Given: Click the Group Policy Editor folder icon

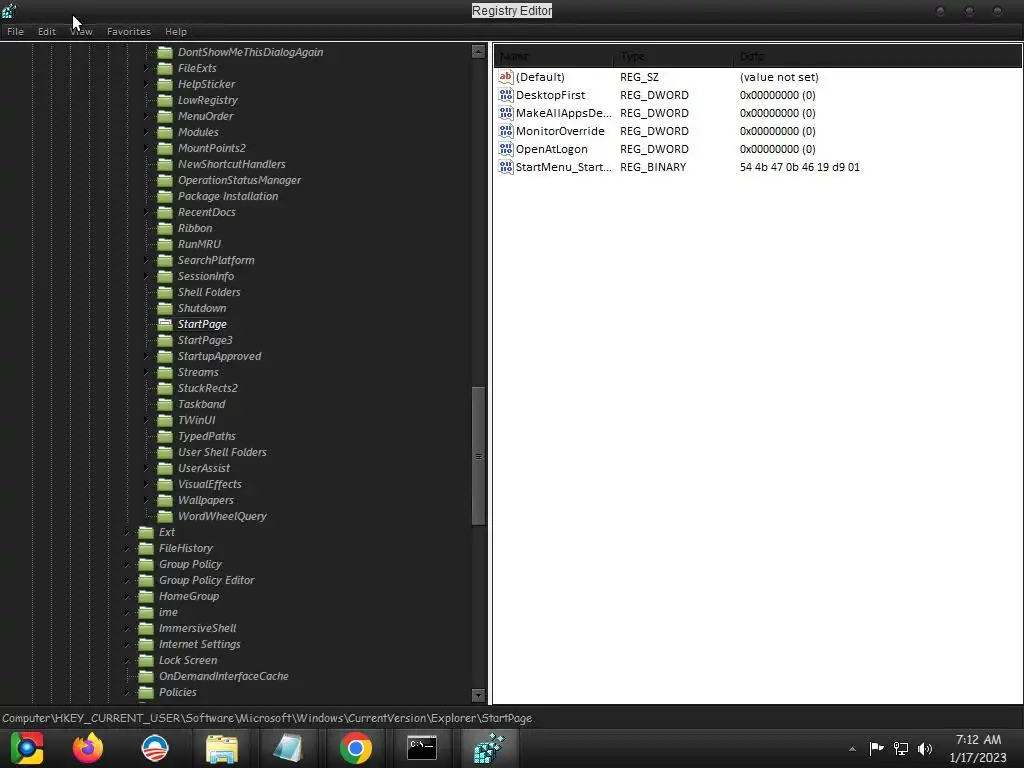Looking at the screenshot, I should tap(146, 580).
